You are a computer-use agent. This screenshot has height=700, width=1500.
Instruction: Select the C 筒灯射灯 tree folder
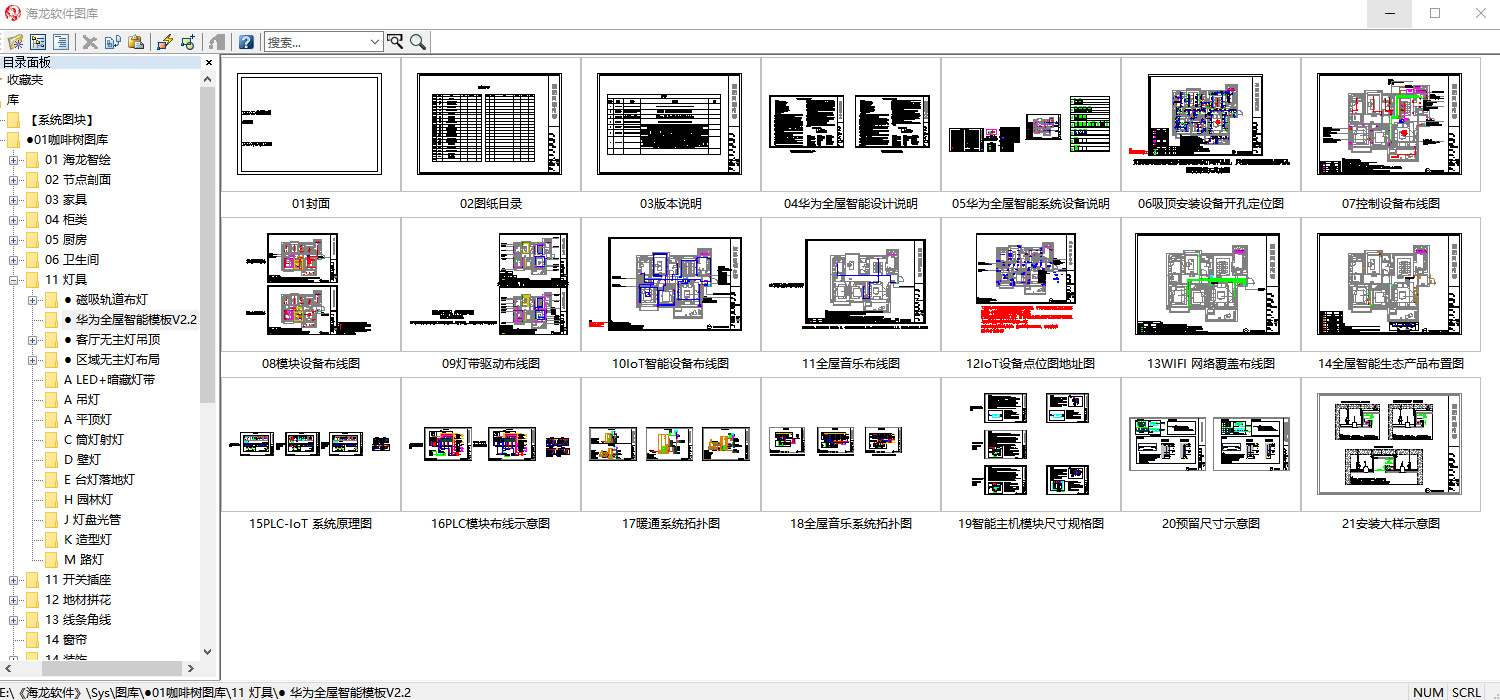pos(94,440)
